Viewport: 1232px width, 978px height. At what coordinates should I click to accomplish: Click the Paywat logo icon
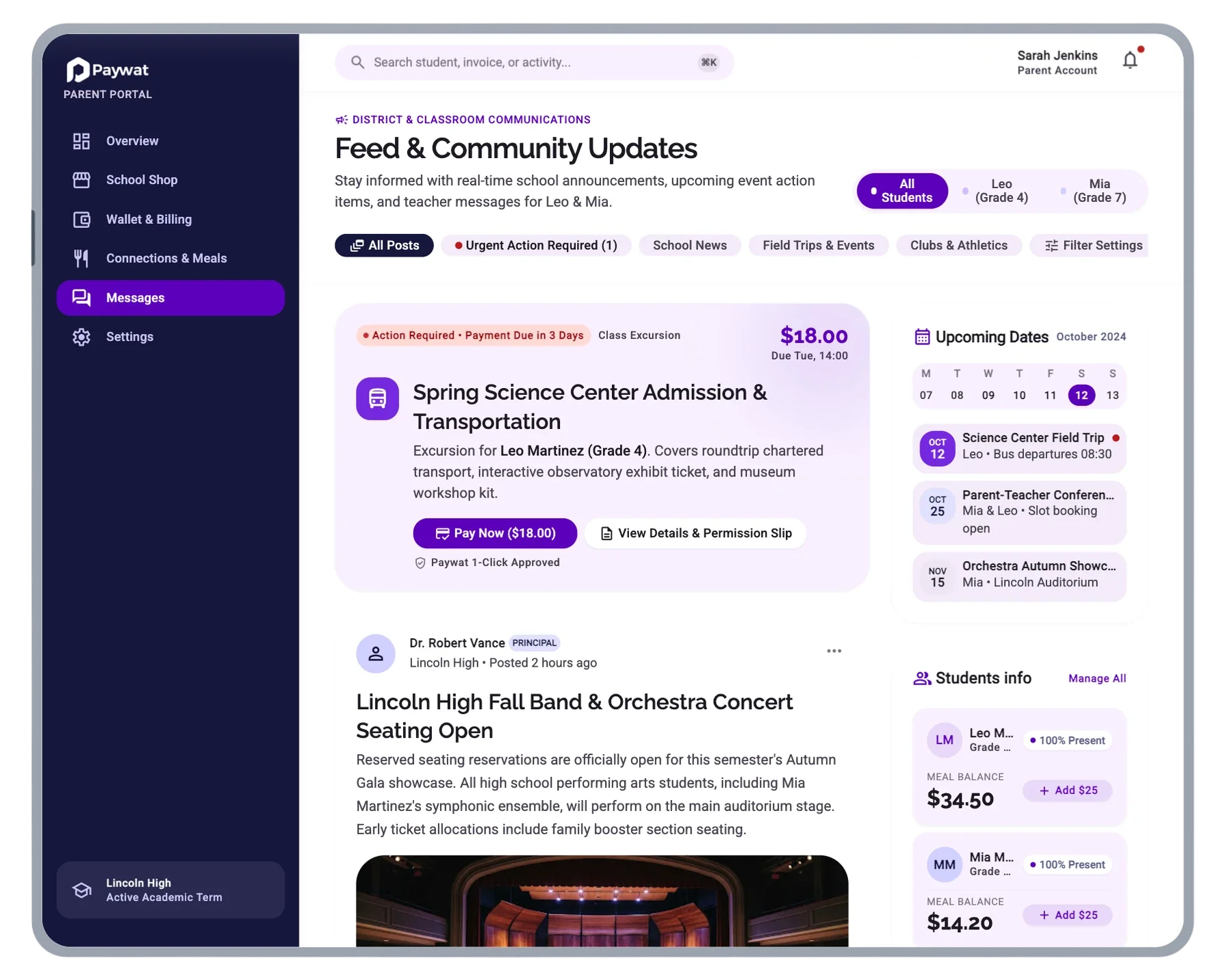(78, 70)
